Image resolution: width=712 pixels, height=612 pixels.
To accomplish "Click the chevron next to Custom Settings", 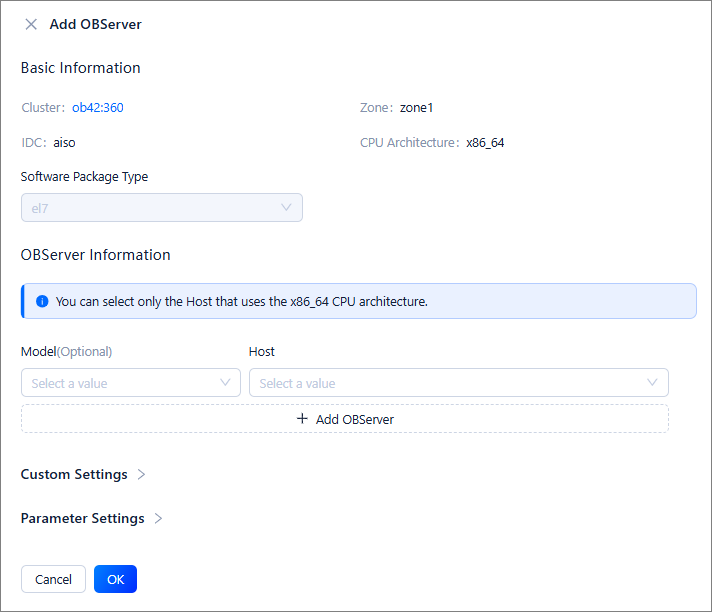I will pos(141,474).
